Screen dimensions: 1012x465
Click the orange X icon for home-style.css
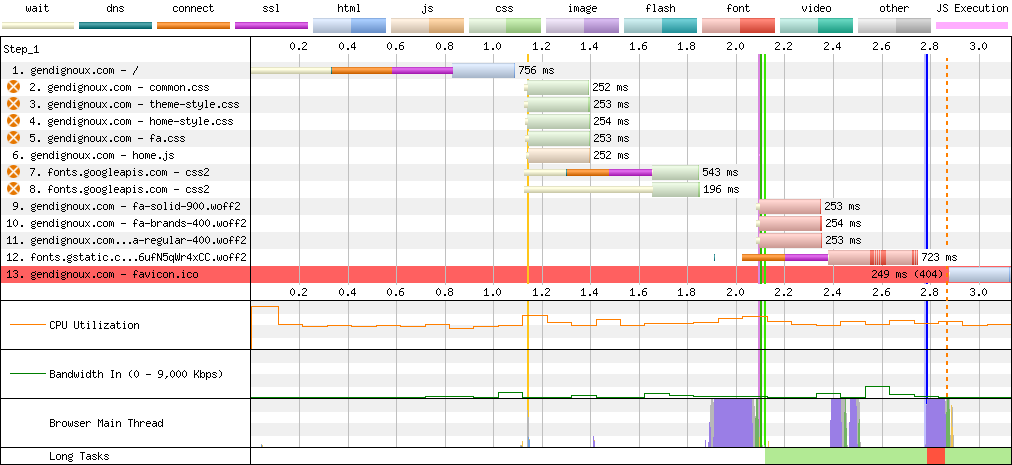[x=13, y=121]
